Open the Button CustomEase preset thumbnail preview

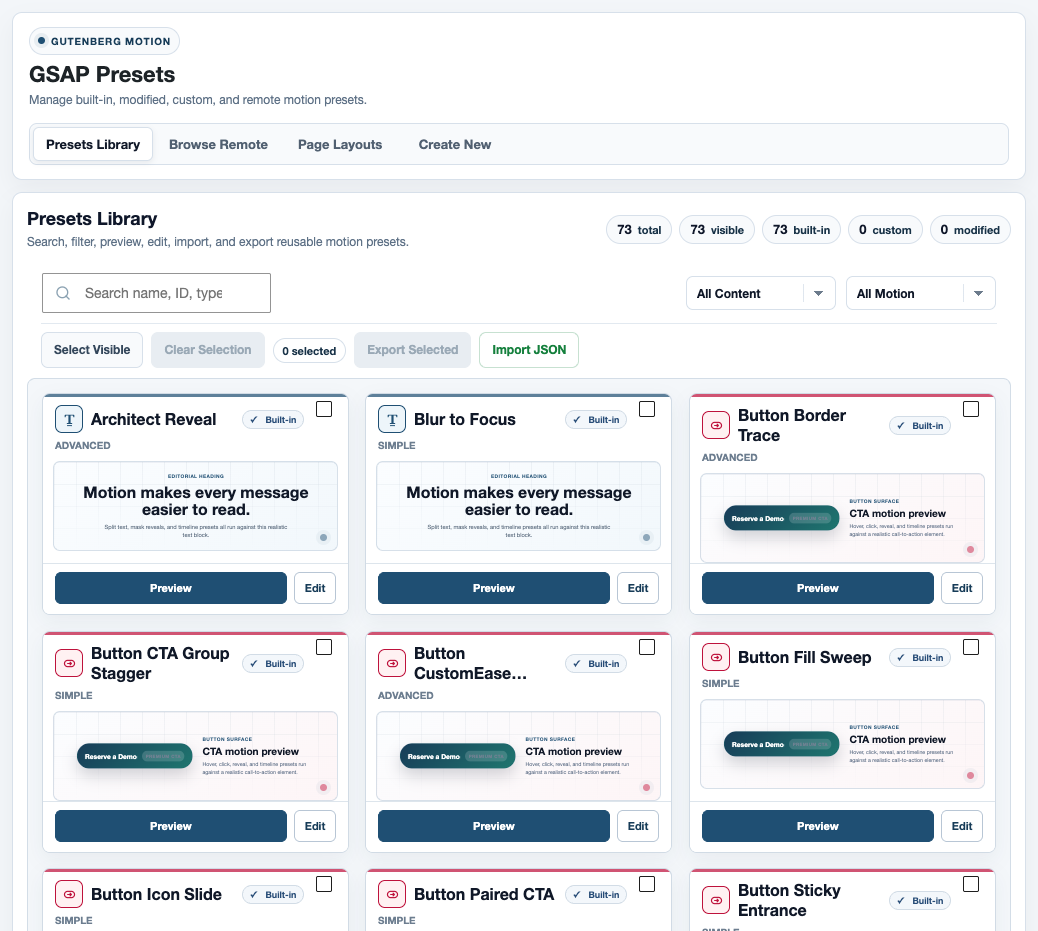[518, 756]
